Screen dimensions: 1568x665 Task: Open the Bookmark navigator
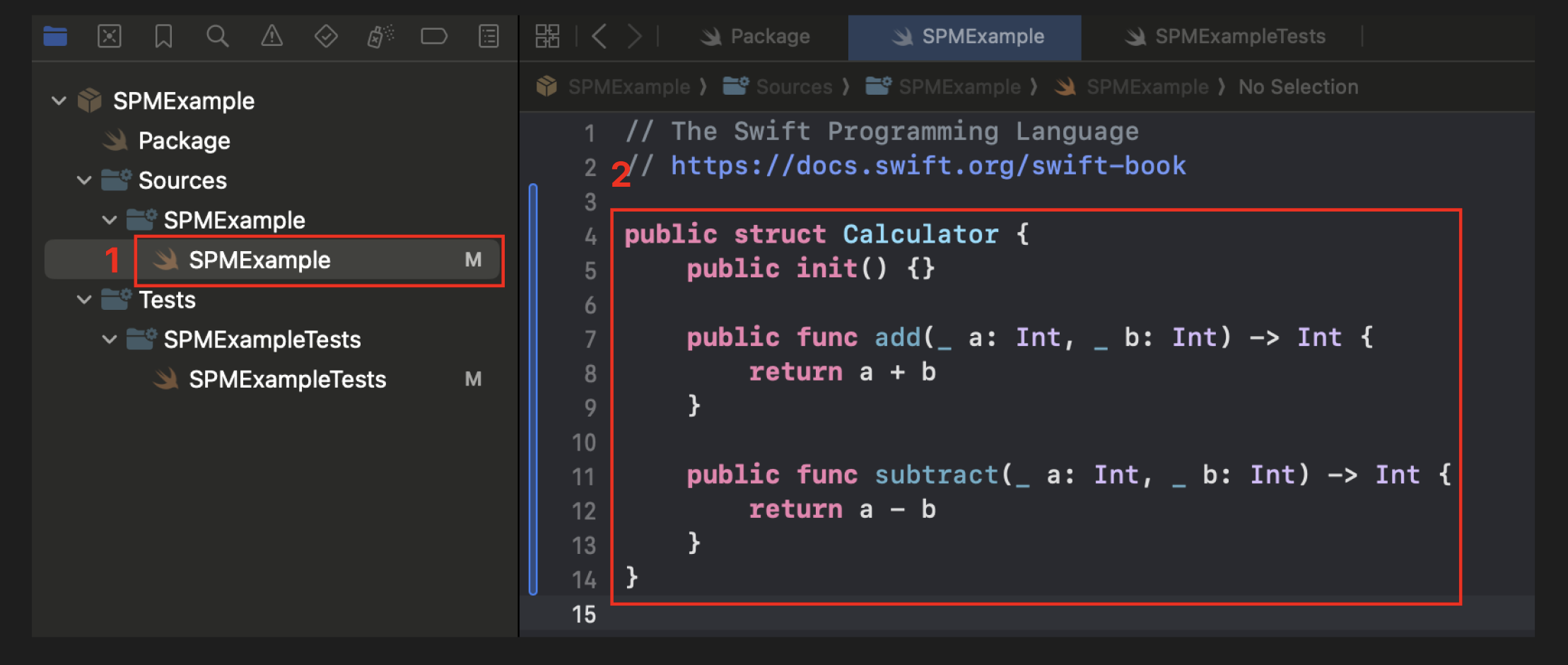[x=163, y=36]
